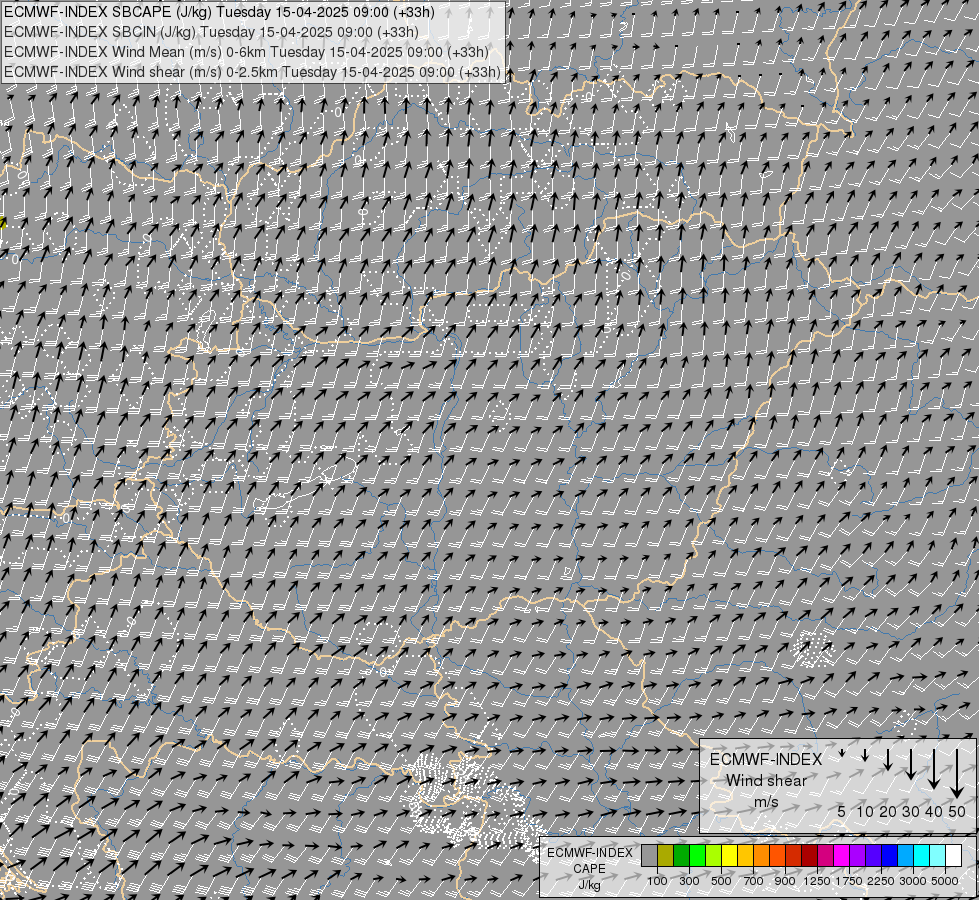Click the SBCAPE (J/kg) title line
Screen dimensions: 979x900
click(x=219, y=12)
